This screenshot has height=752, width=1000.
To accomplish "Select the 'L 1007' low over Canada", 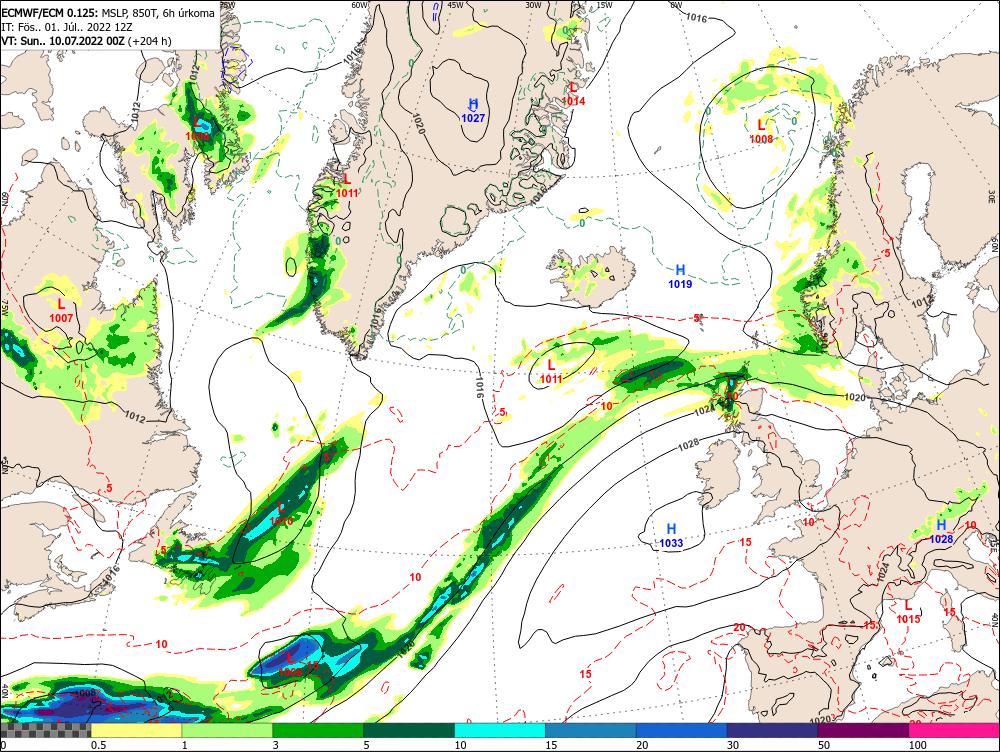I will coord(61,311).
